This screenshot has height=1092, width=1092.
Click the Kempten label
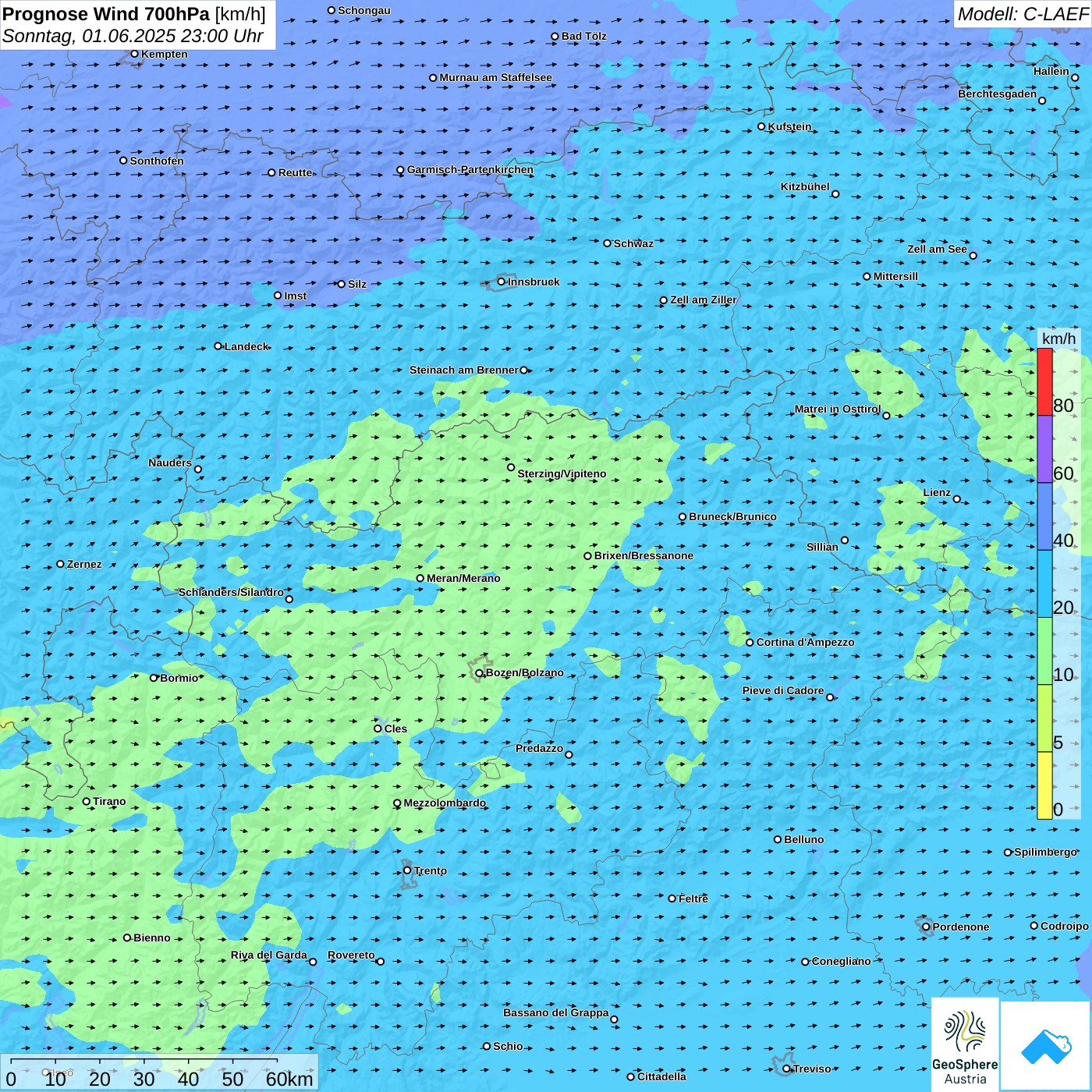(x=164, y=54)
